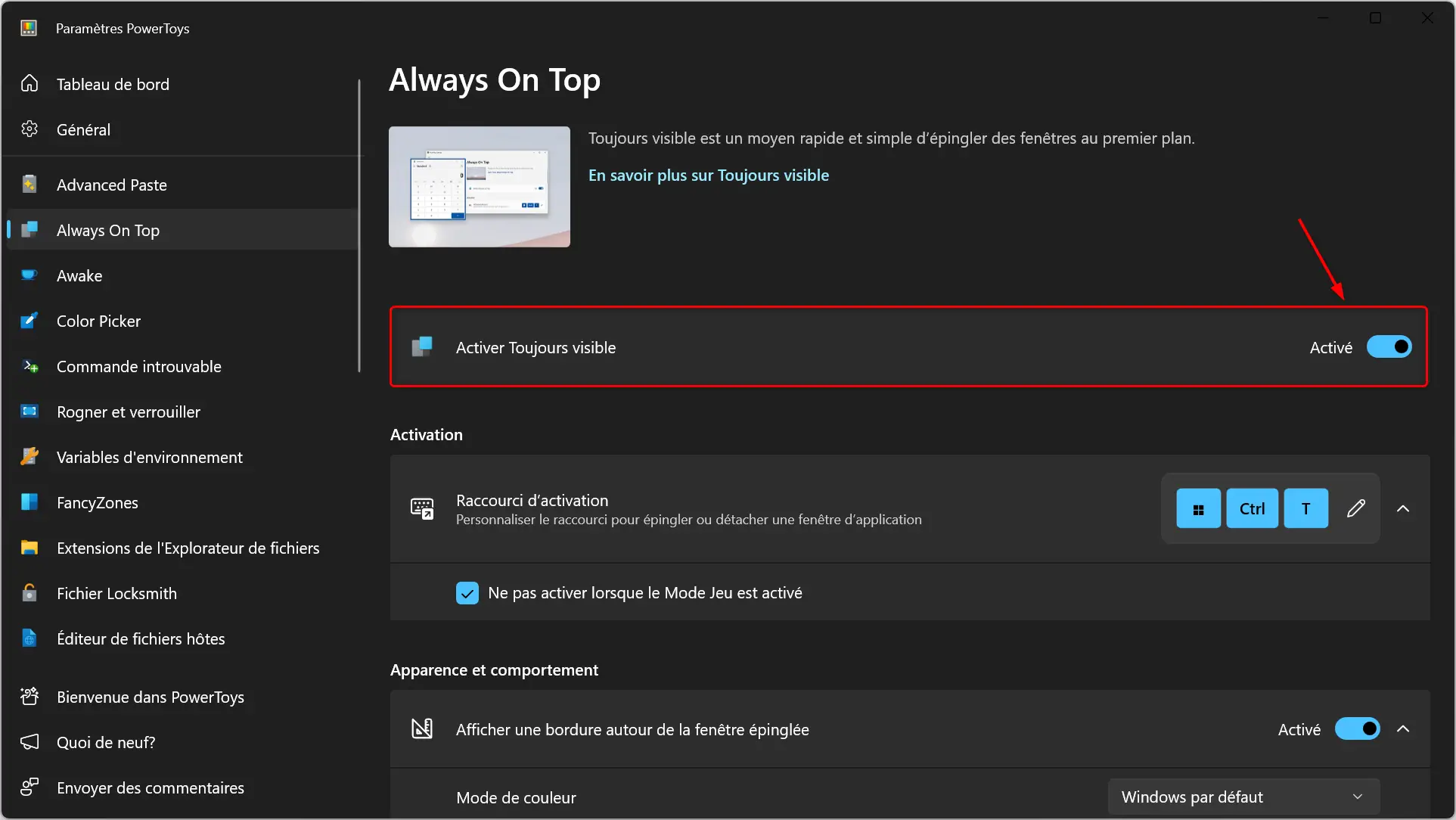Select Éditeur de fichiers hôtes in sidebar

(x=182, y=638)
